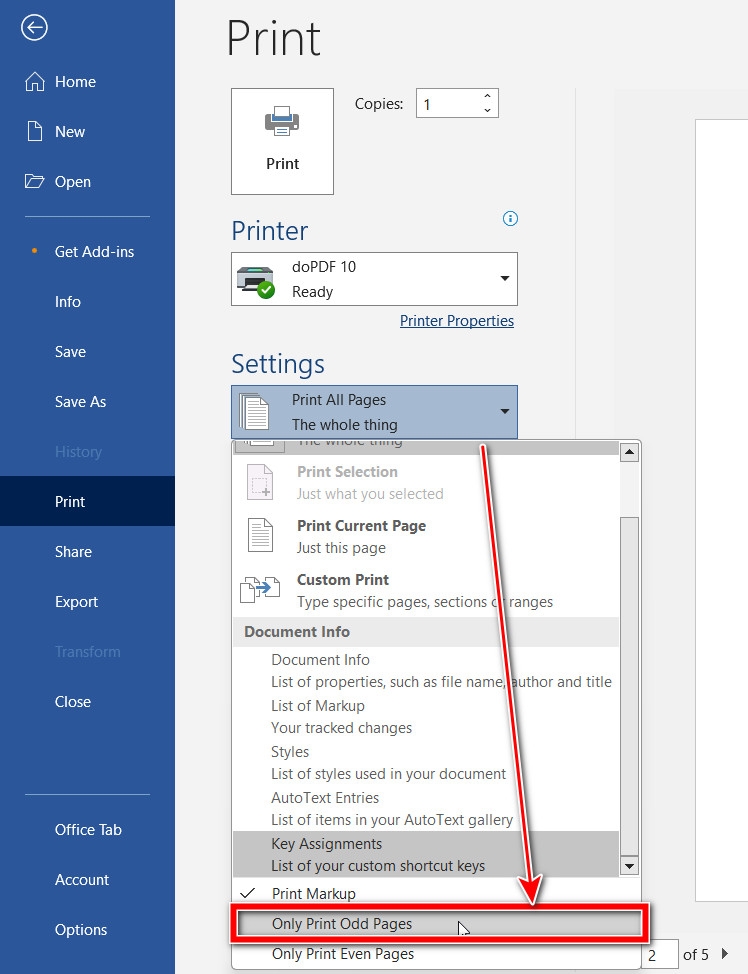The image size is (748, 974).
Task: Go to next preview page arrow
Action: tap(724, 954)
